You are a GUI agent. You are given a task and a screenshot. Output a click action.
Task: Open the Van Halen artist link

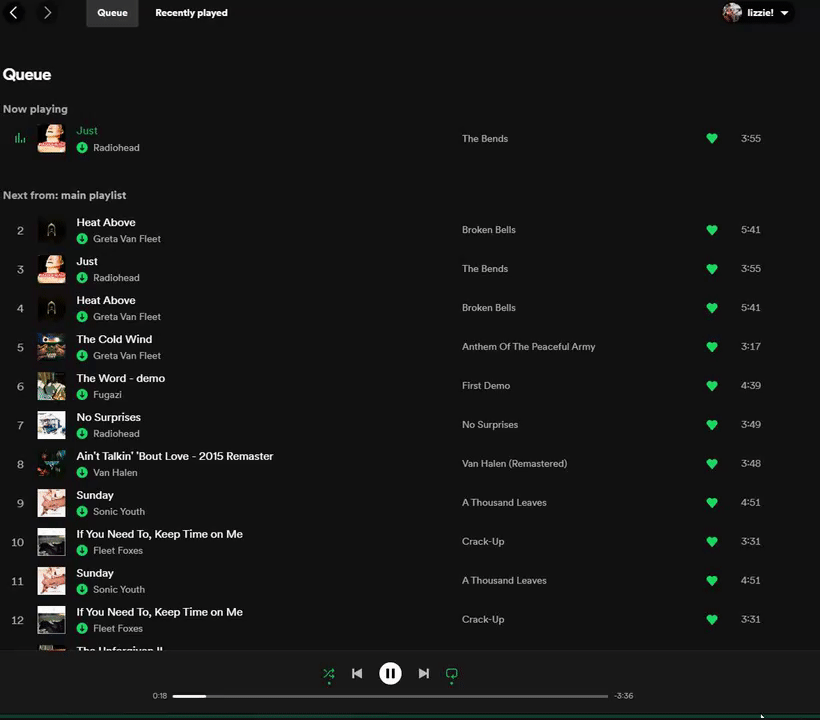click(115, 473)
